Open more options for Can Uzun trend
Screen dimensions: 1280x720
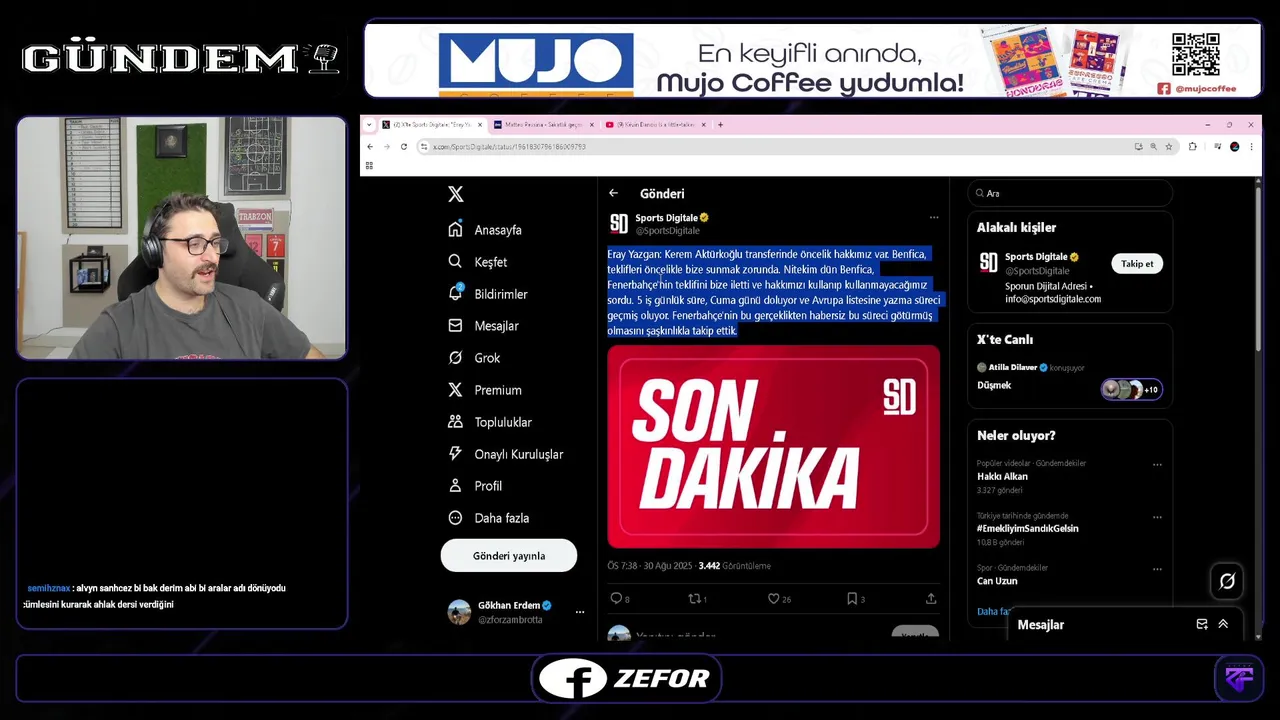tap(1157, 569)
